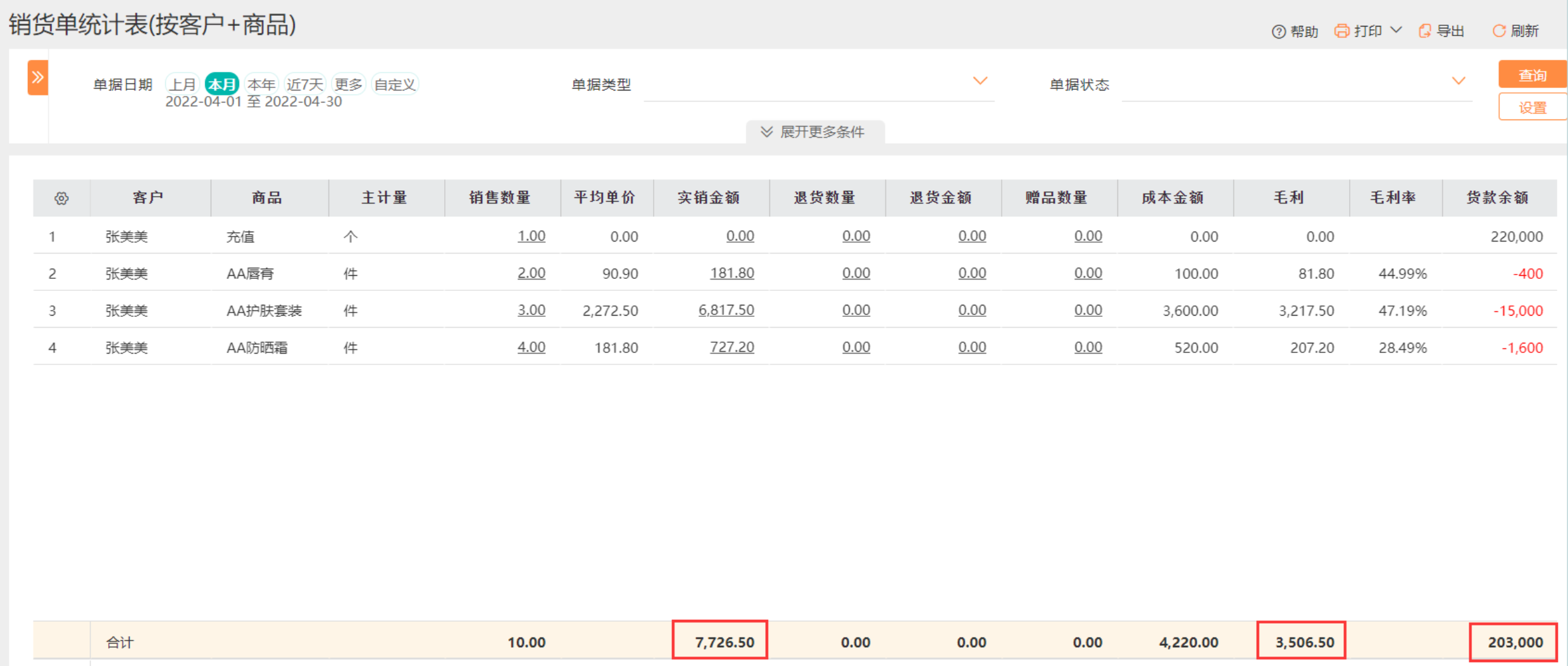Click the 设置 button

tap(1531, 108)
